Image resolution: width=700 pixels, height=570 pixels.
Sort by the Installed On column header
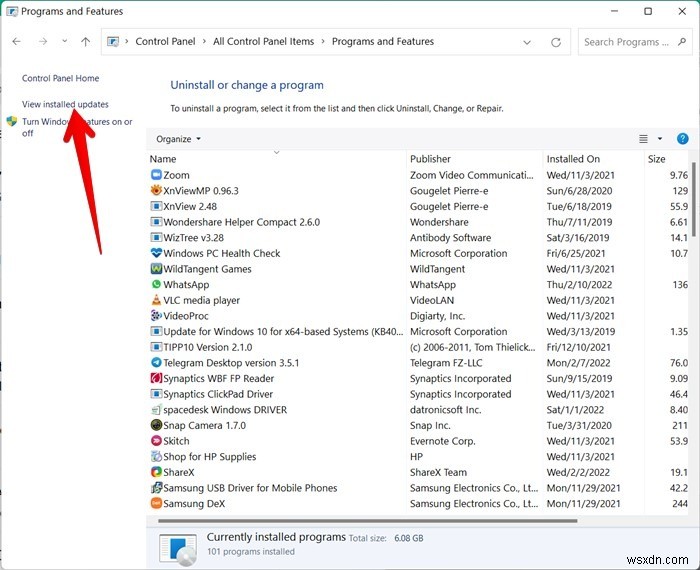pos(573,159)
